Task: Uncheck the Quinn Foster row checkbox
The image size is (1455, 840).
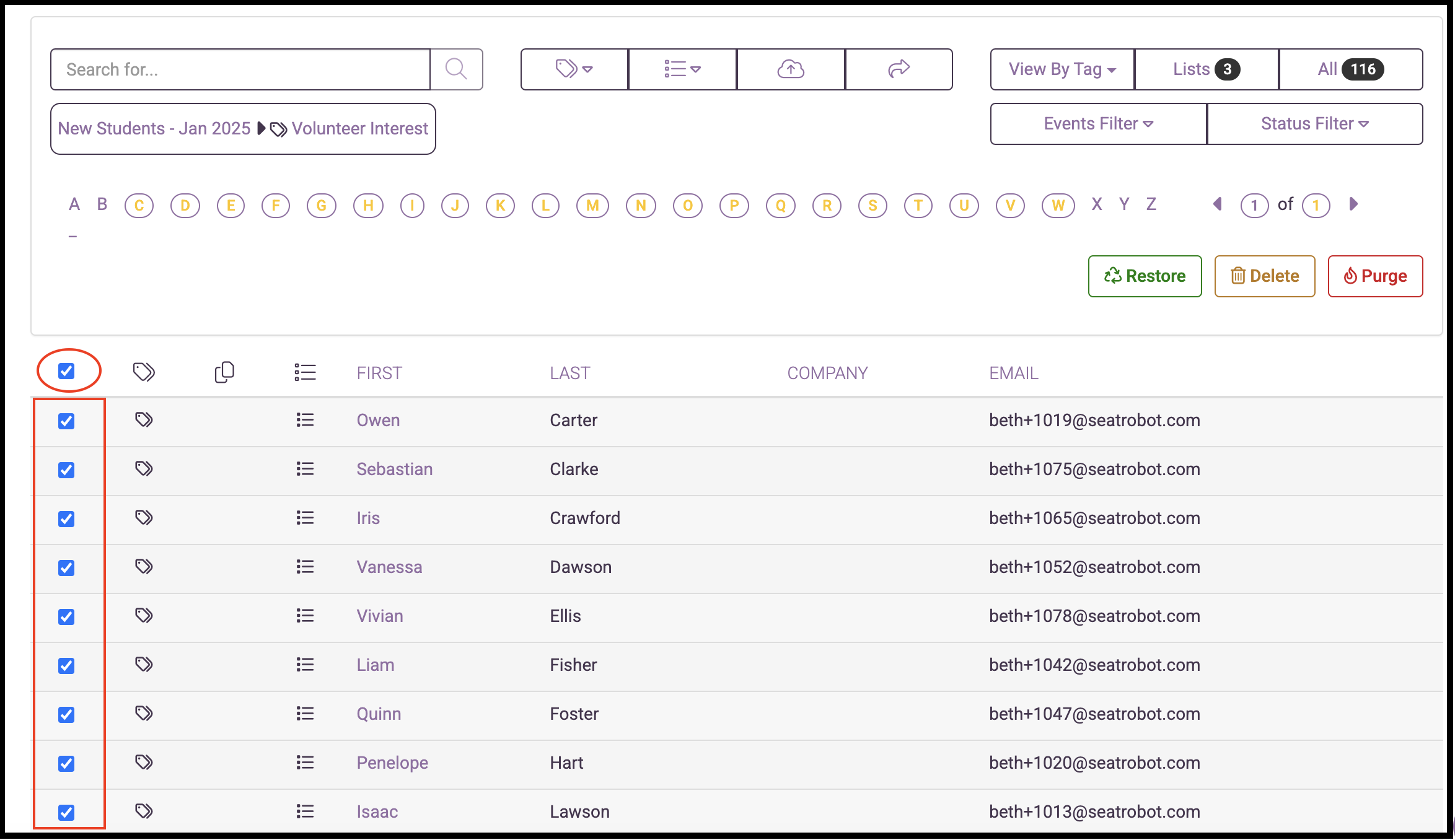Action: [x=66, y=715]
